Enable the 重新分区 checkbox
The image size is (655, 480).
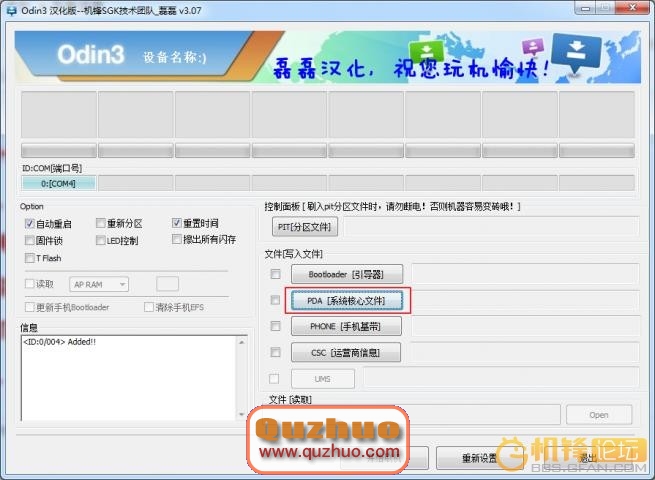[x=100, y=223]
